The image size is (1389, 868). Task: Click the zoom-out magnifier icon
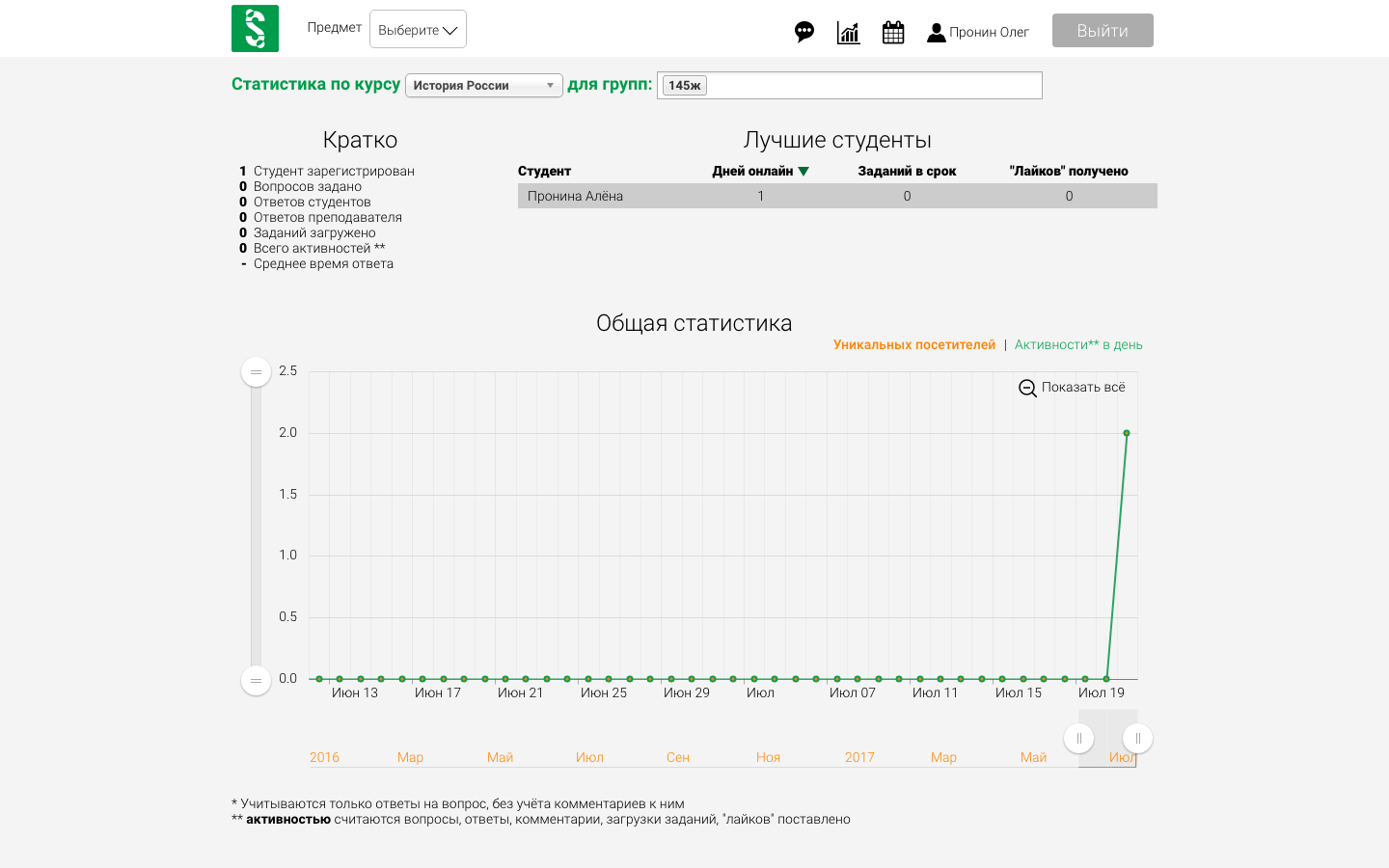point(1027,388)
